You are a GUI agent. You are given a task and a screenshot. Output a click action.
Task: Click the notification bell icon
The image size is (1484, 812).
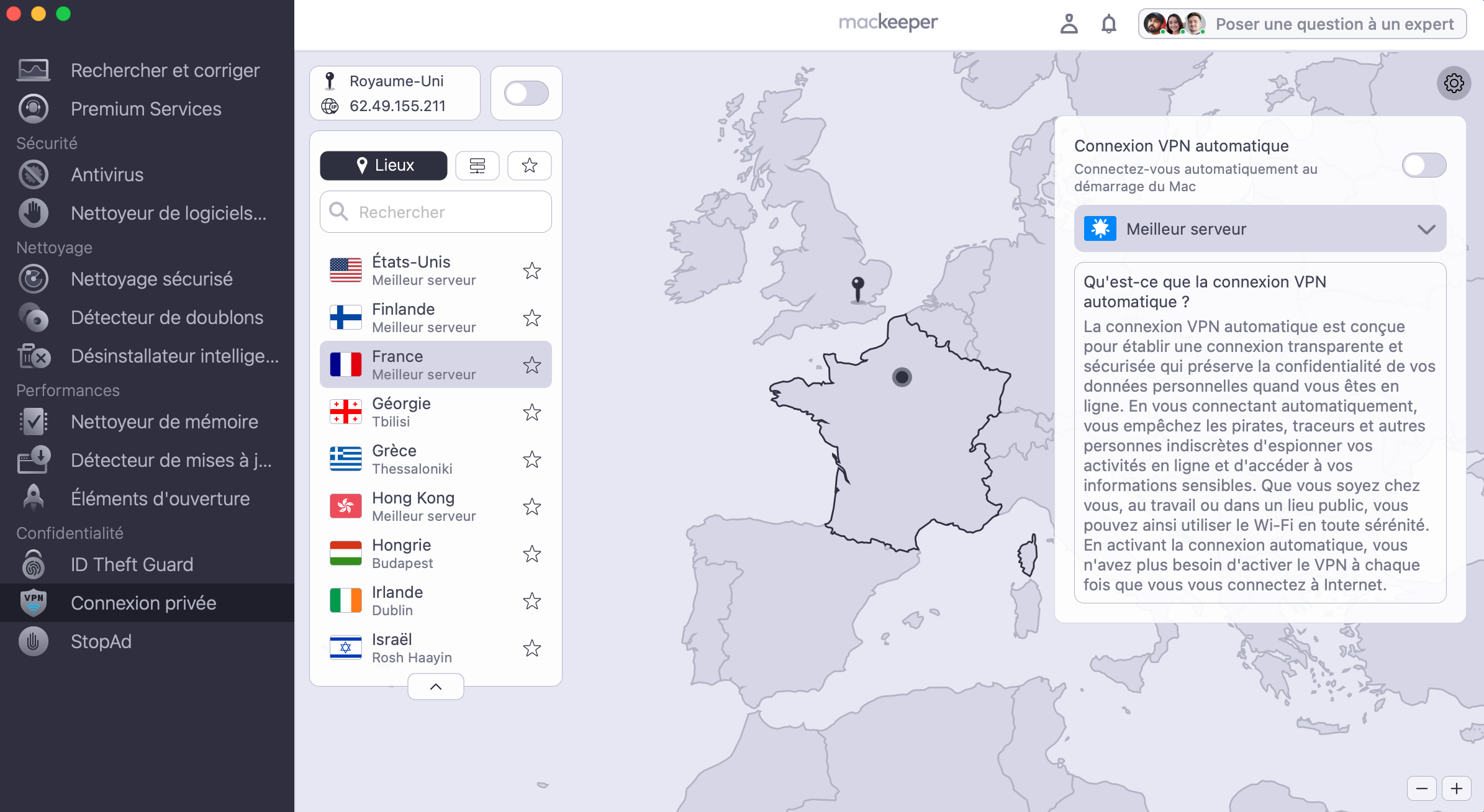[x=1109, y=24]
